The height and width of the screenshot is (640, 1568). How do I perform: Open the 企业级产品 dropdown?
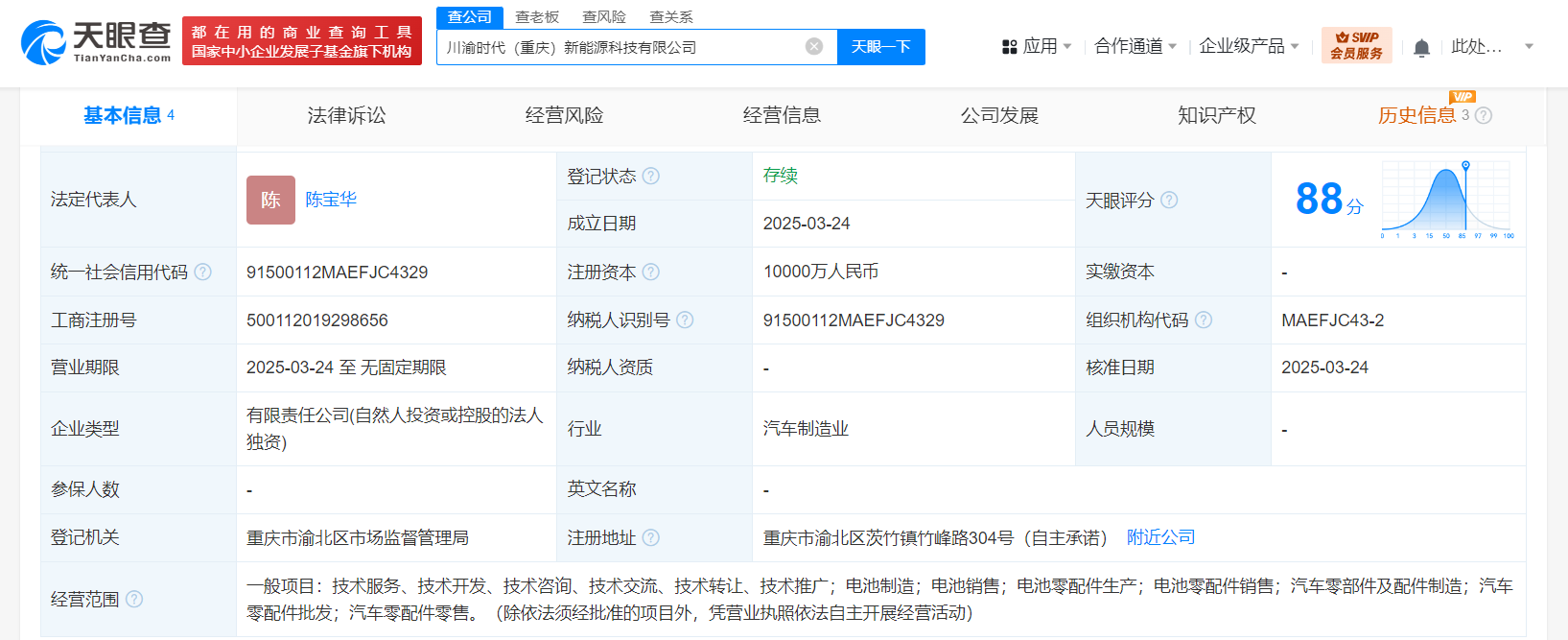point(1249,46)
